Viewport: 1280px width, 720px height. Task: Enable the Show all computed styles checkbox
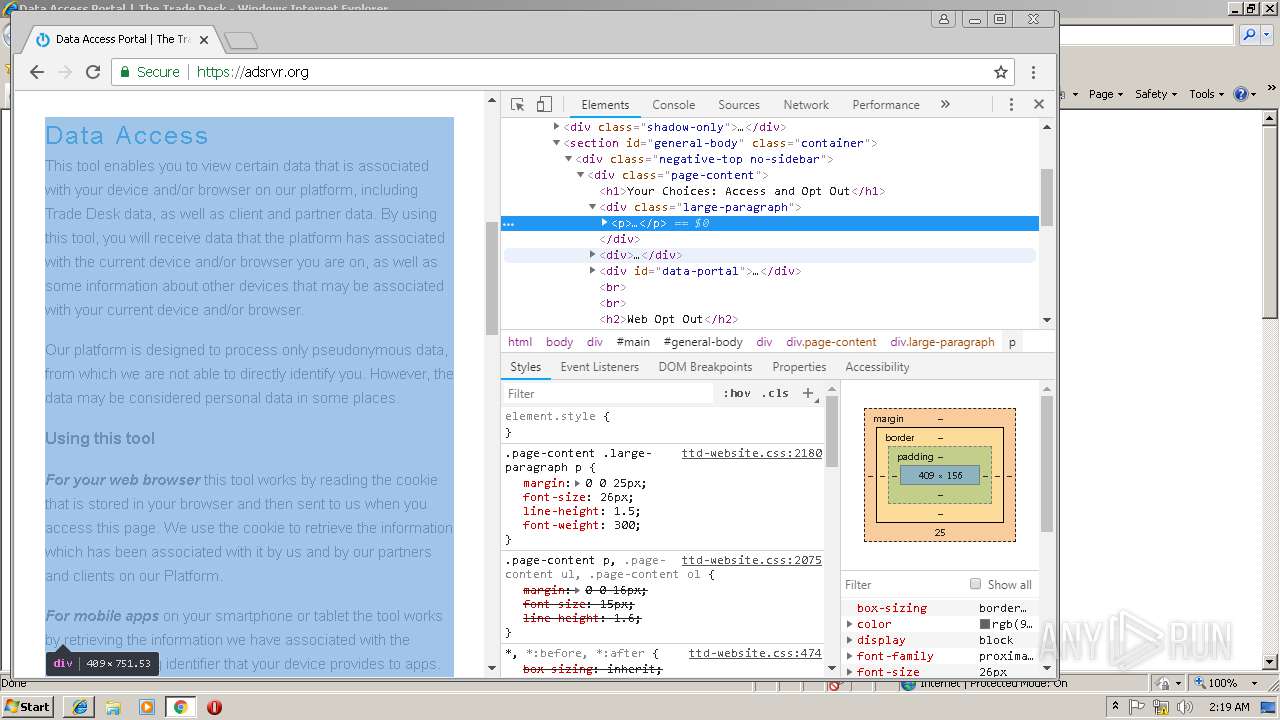975,584
